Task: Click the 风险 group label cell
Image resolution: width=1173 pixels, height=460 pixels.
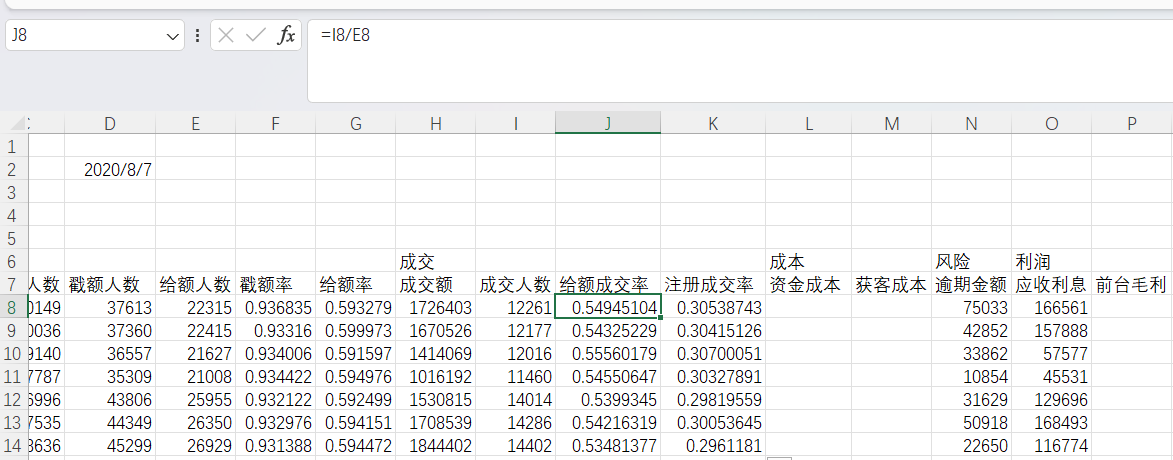Action: 971,262
